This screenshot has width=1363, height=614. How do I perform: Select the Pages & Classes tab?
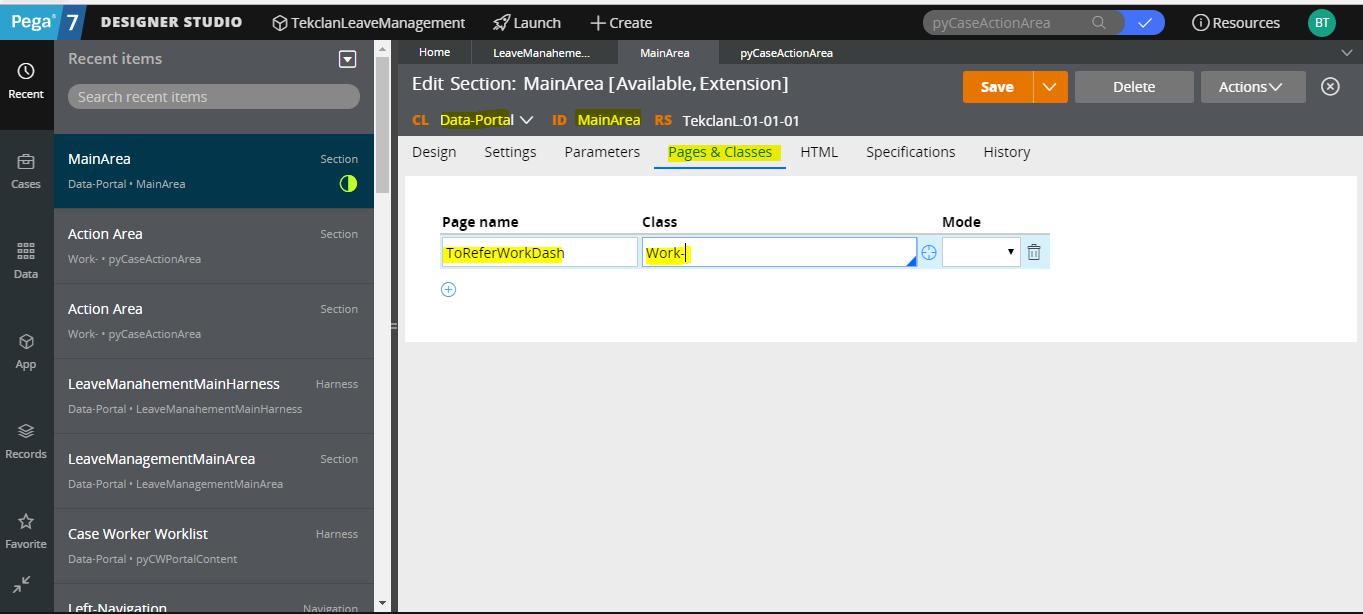point(720,152)
